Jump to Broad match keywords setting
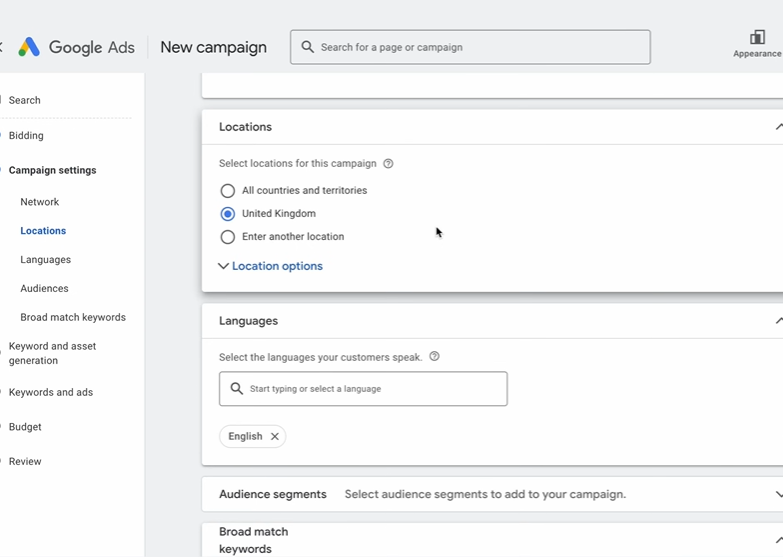 [x=73, y=318]
